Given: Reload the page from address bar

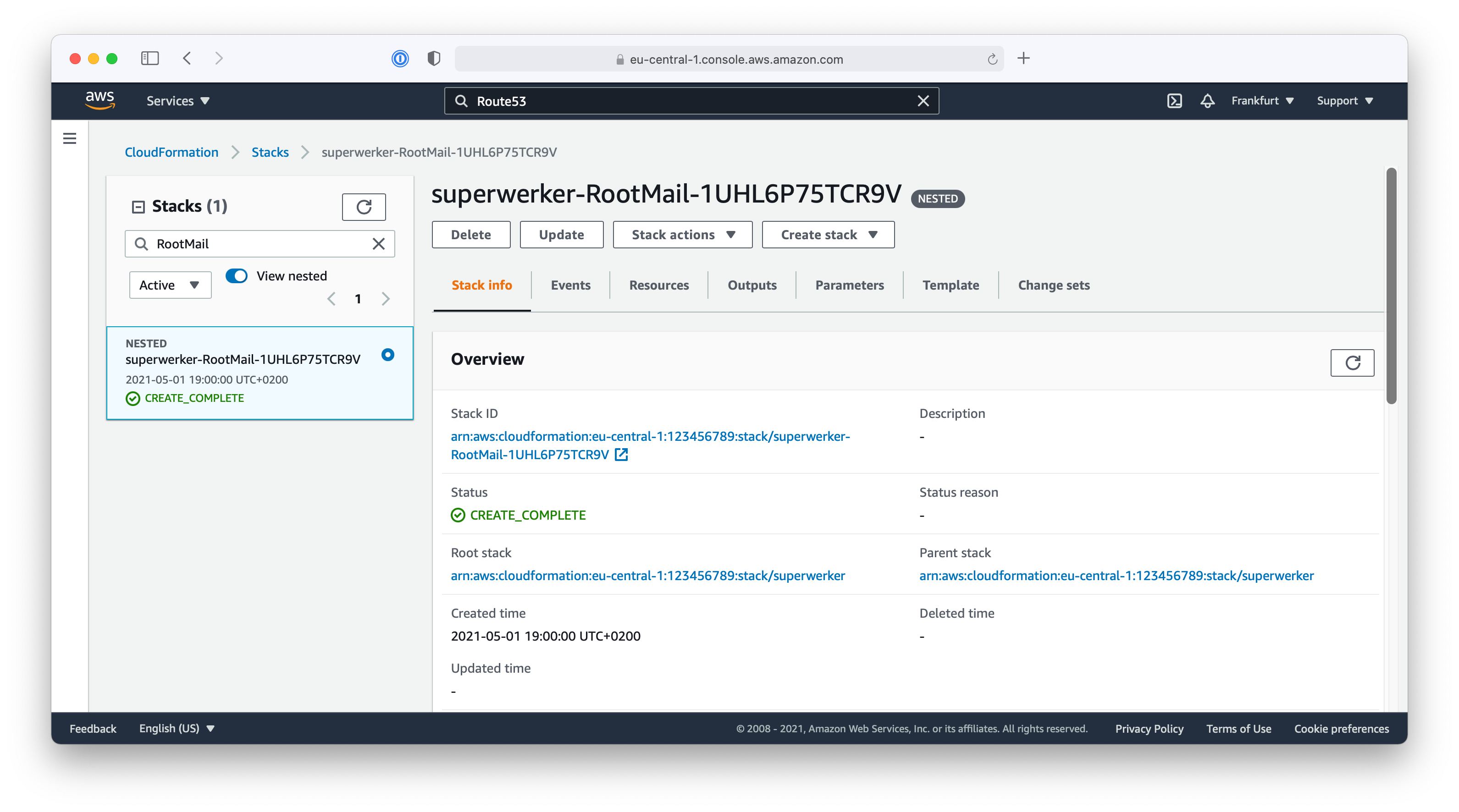Looking at the screenshot, I should pos(992,59).
